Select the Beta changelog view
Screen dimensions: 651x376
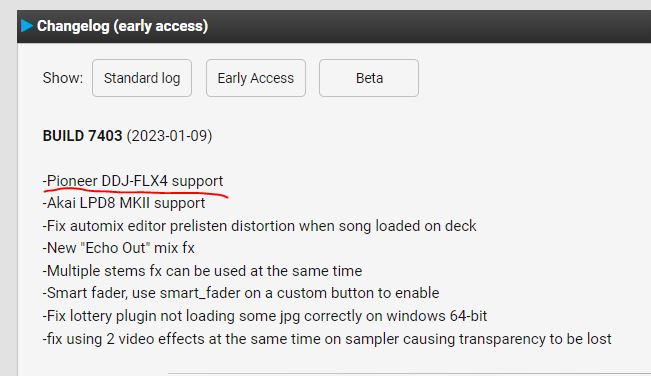pyautogui.click(x=369, y=78)
